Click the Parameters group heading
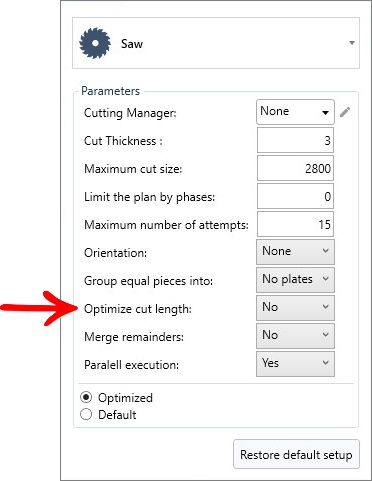 [x=110, y=91]
